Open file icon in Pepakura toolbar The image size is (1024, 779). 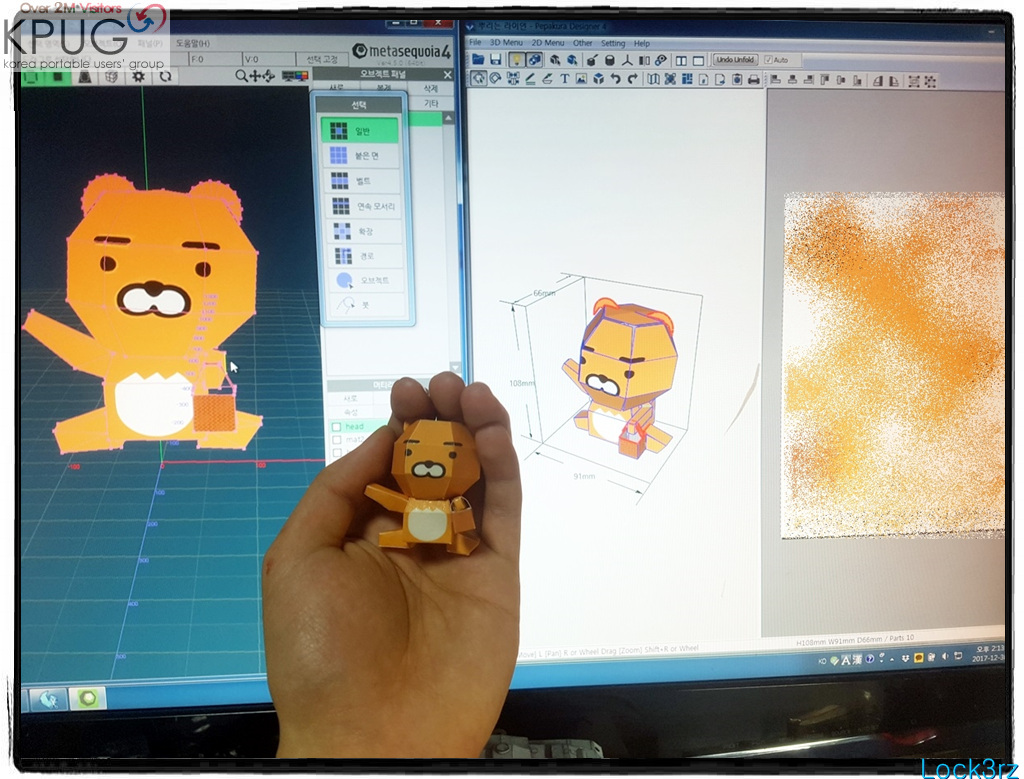[478, 59]
